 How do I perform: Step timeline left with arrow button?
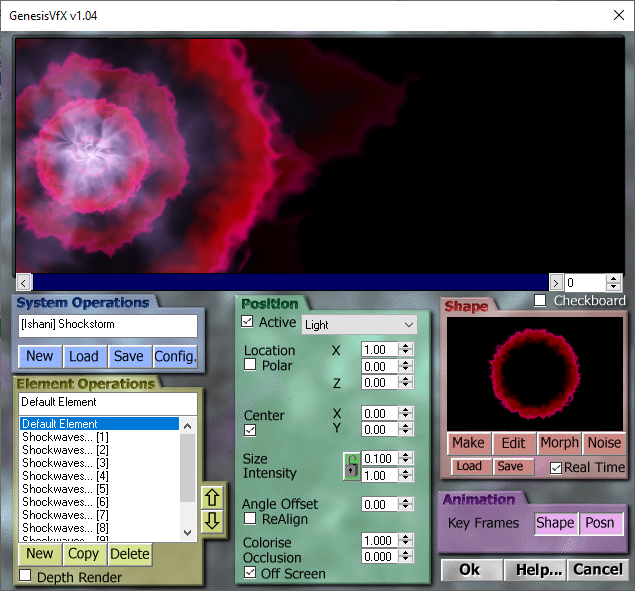pyautogui.click(x=23, y=282)
